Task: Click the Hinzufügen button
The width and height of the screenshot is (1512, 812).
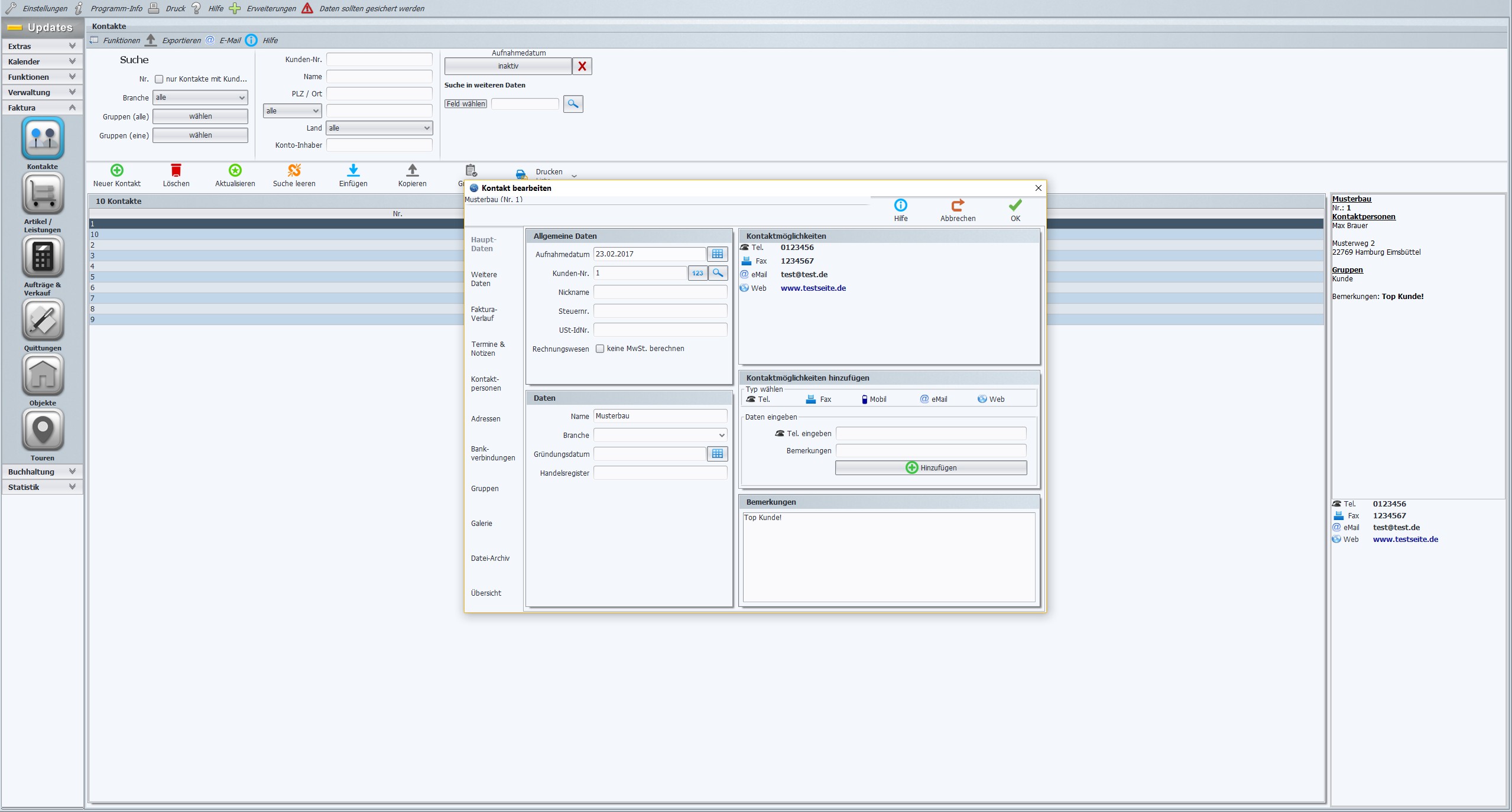Action: (930, 467)
